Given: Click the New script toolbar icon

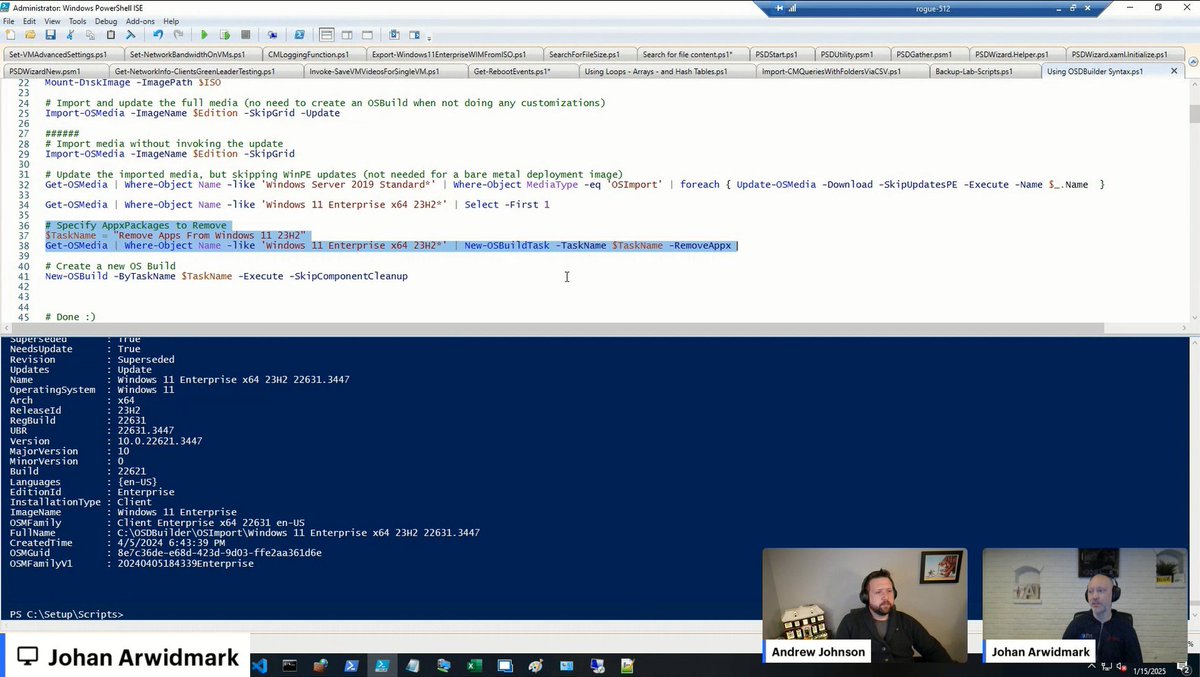Looking at the screenshot, I should click(x=10, y=35).
